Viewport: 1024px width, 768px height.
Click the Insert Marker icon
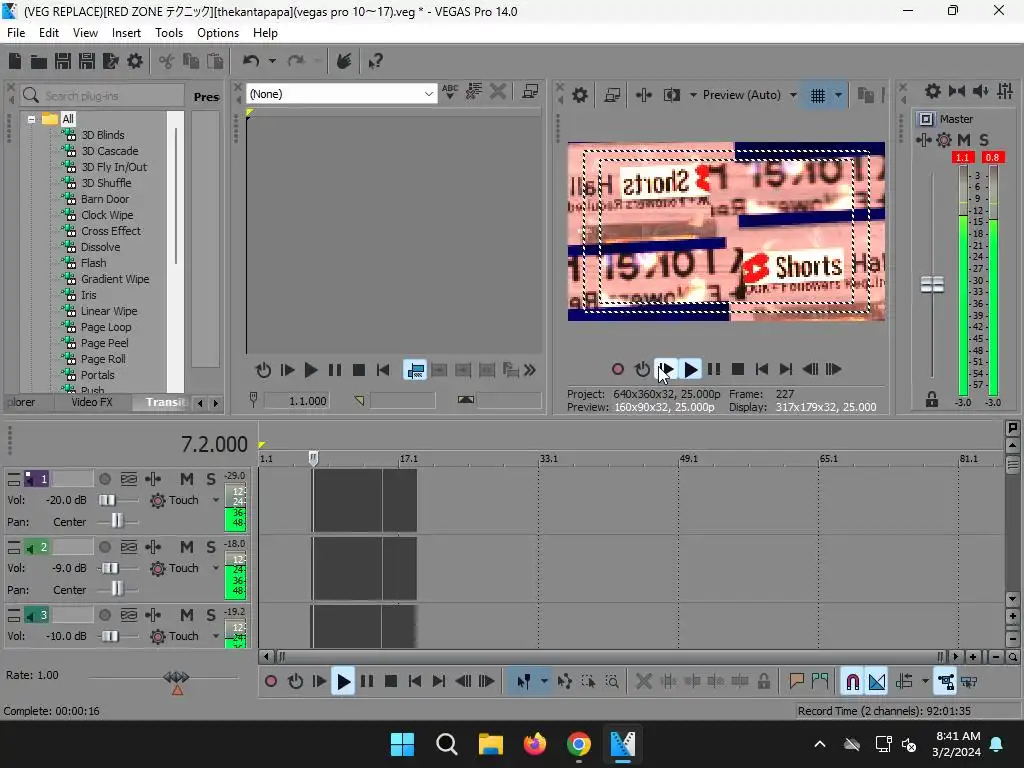click(x=796, y=682)
